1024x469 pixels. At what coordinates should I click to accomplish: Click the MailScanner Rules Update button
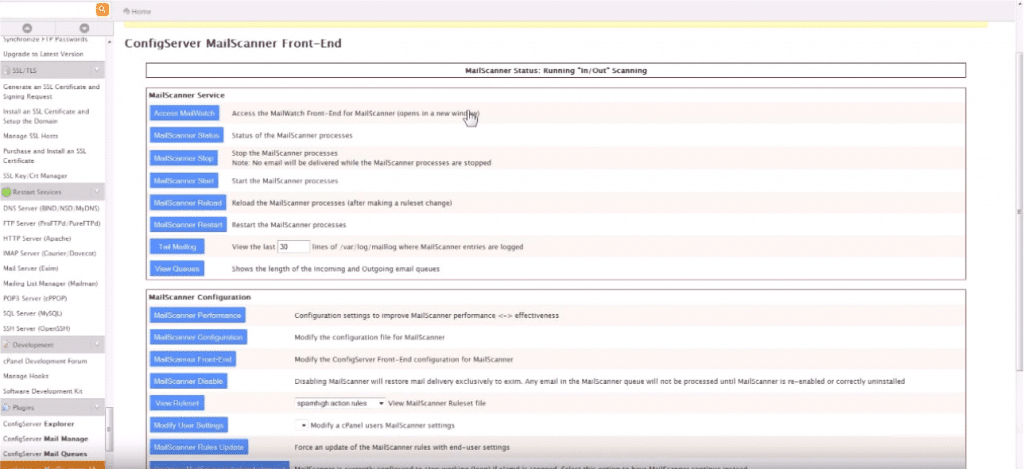199,447
